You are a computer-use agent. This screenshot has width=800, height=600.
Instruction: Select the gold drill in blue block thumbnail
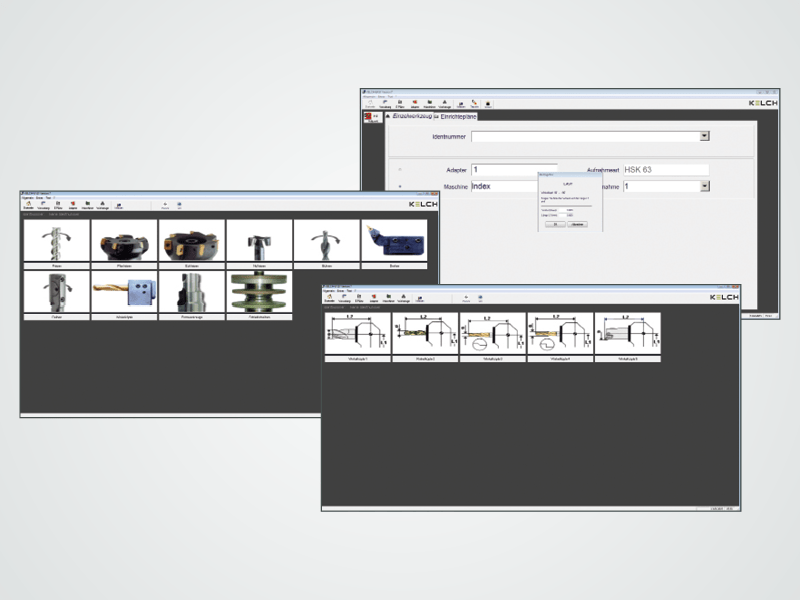click(124, 292)
